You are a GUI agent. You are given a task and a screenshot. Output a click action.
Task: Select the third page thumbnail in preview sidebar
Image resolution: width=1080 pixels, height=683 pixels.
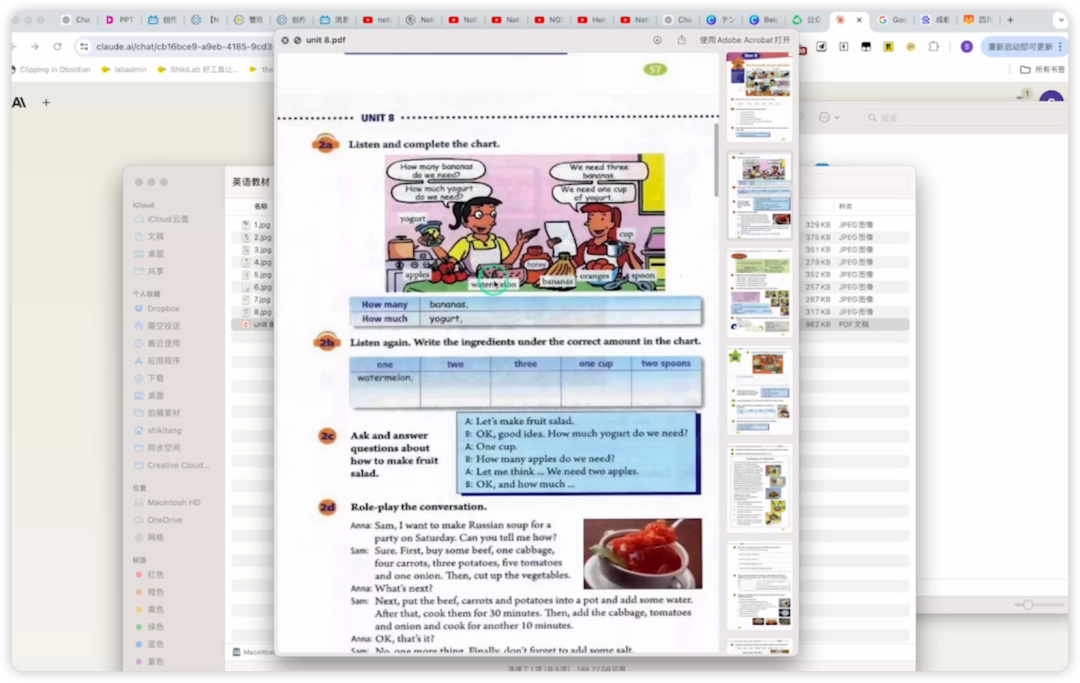coord(760,293)
